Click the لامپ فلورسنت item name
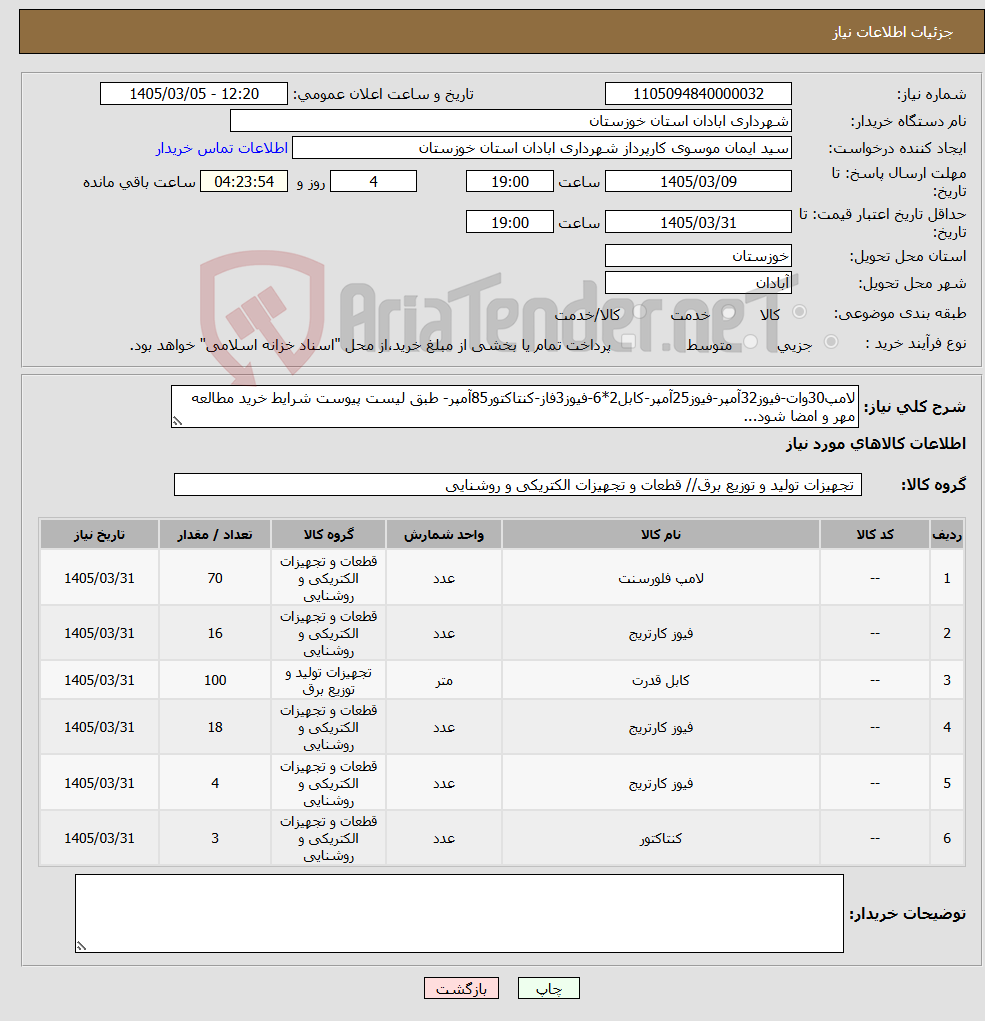This screenshot has height=1021, width=985. coord(661,578)
